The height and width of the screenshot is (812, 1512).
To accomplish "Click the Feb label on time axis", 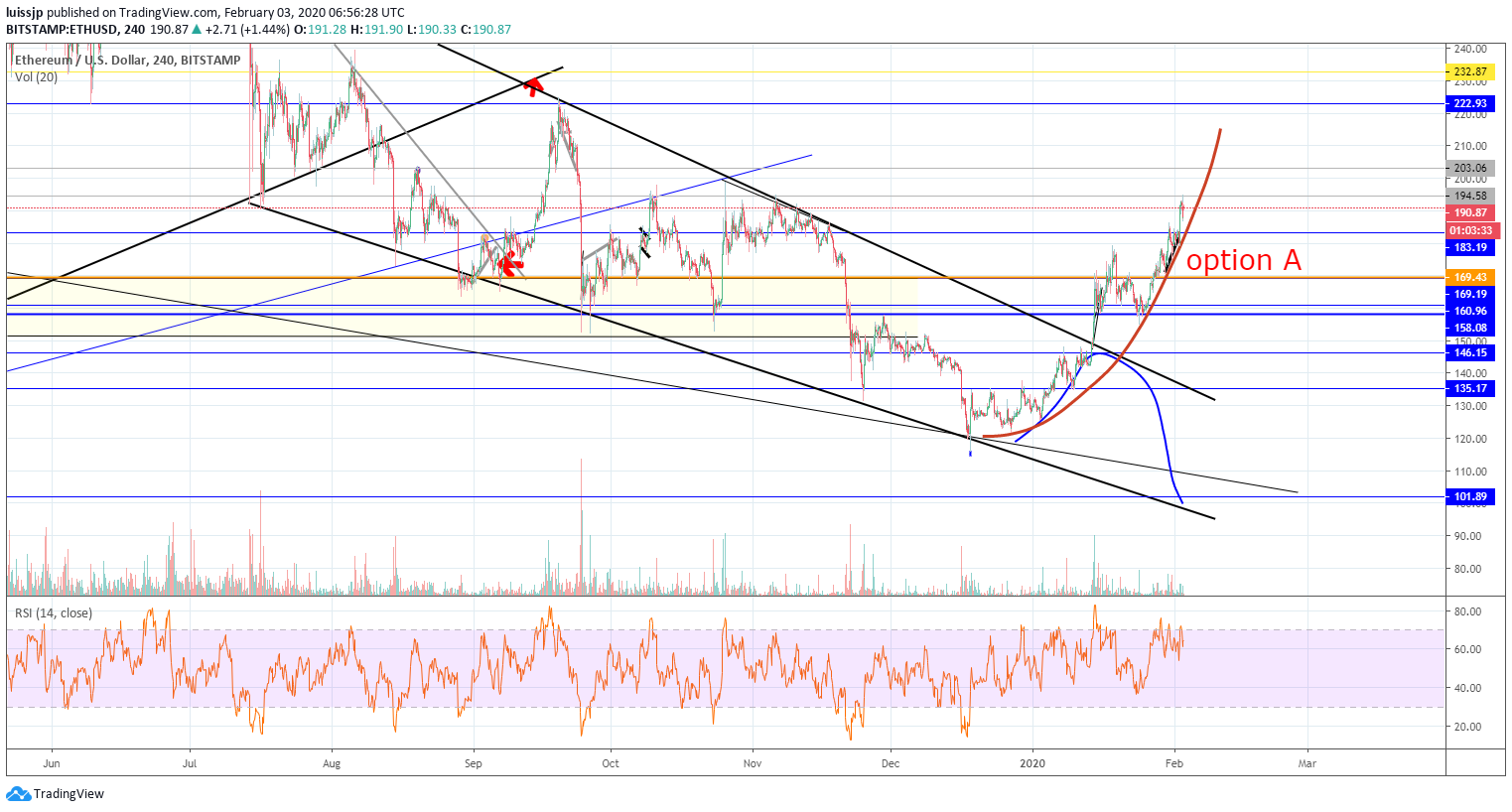I will 1174,763.
